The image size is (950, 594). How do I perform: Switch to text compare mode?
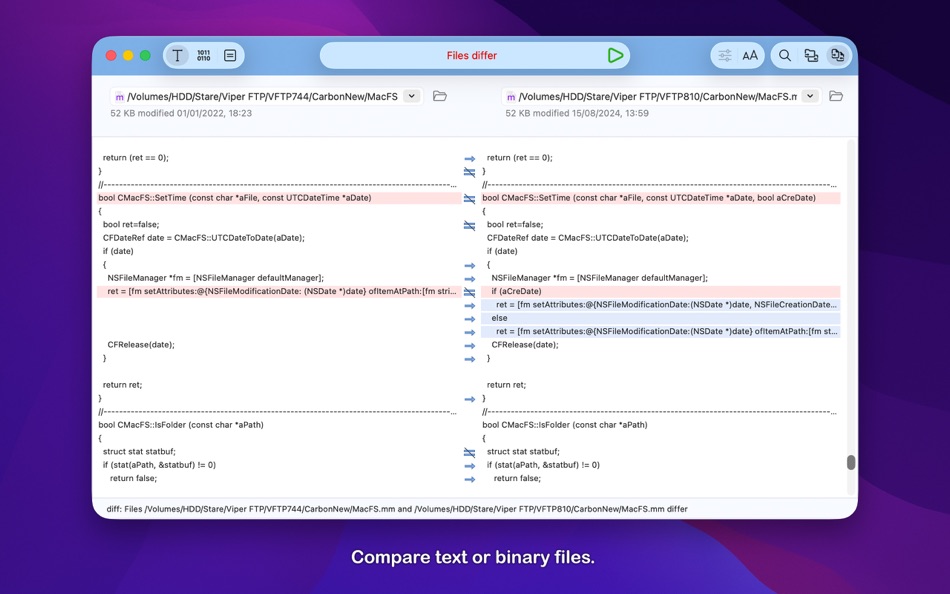pyautogui.click(x=177, y=55)
